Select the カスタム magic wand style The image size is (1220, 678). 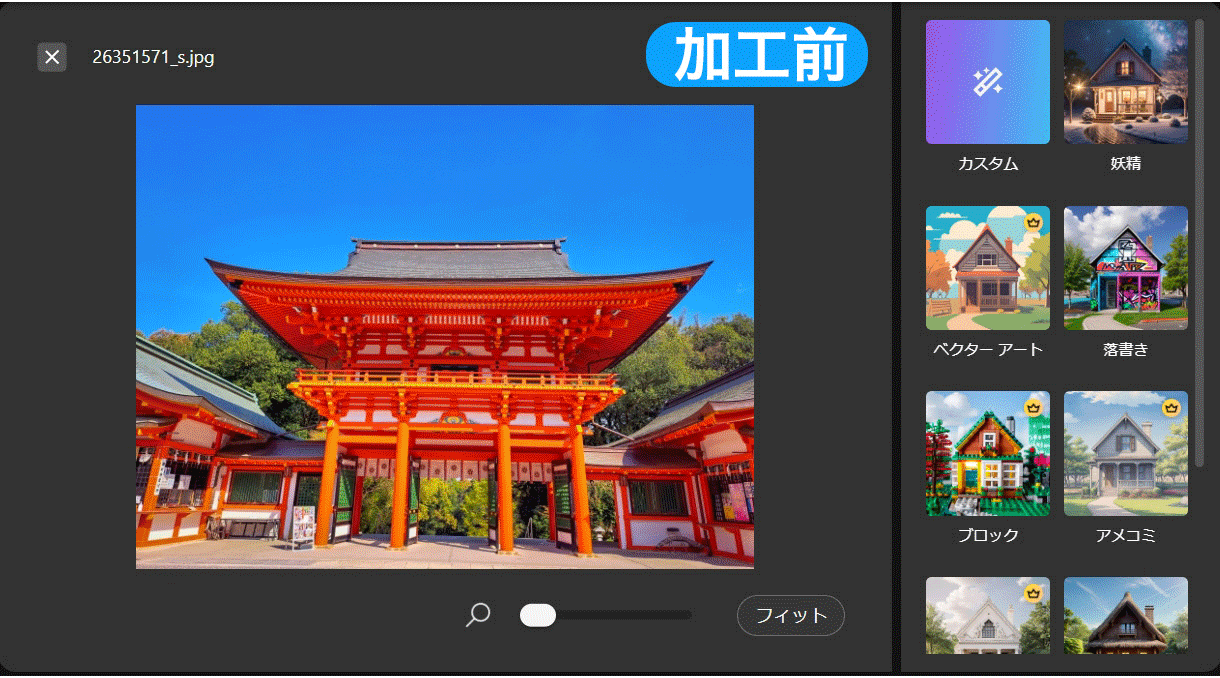point(987,82)
